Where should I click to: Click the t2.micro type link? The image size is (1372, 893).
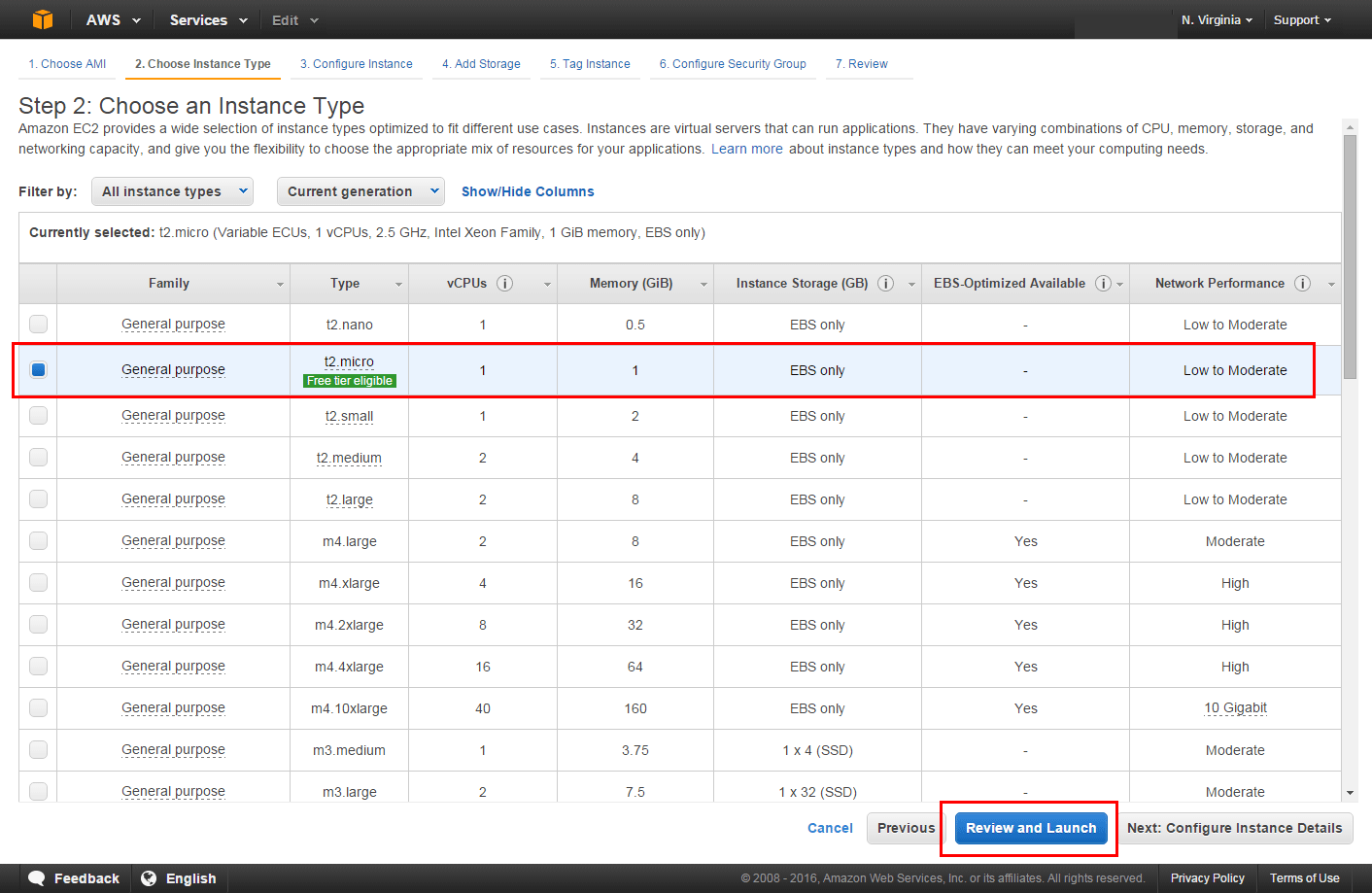click(349, 361)
